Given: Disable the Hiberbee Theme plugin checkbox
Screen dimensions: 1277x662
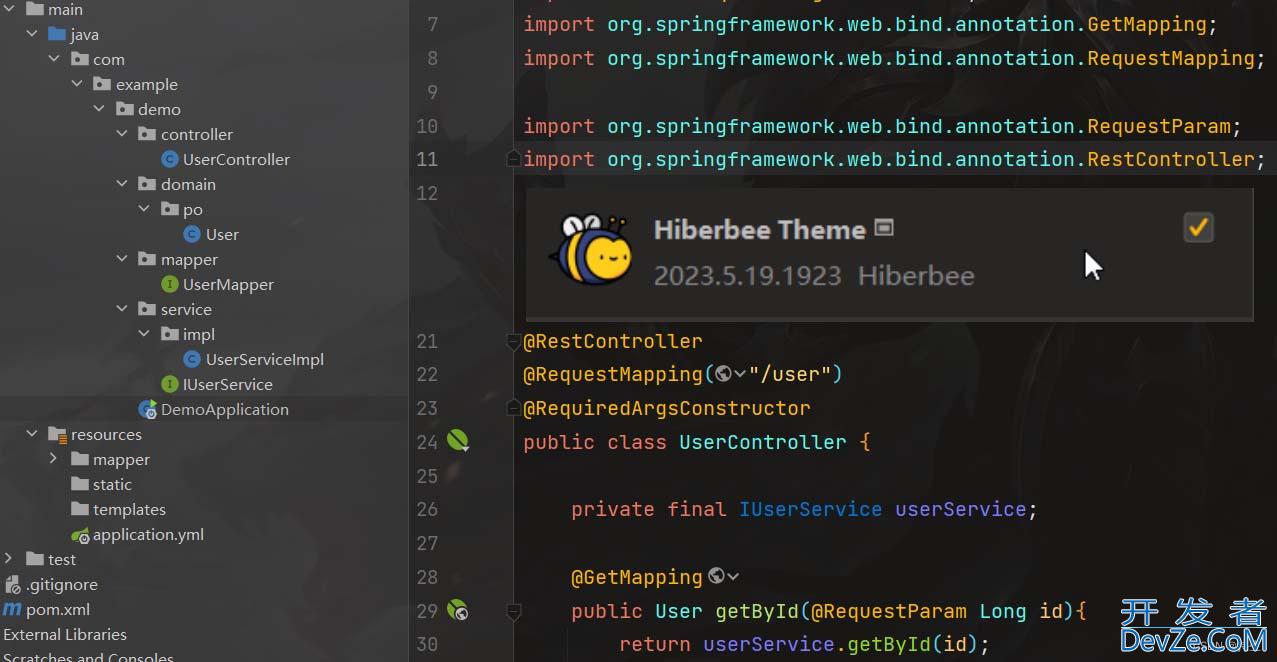Looking at the screenshot, I should pos(1198,228).
